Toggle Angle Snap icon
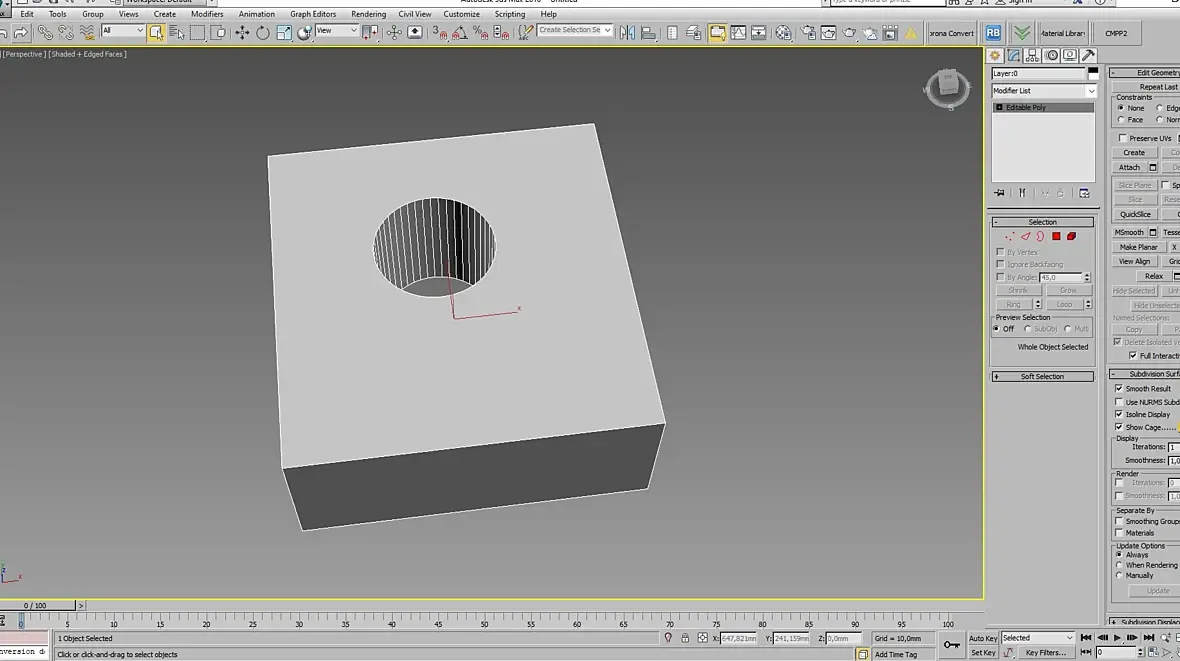This screenshot has width=1180, height=661. point(460,33)
